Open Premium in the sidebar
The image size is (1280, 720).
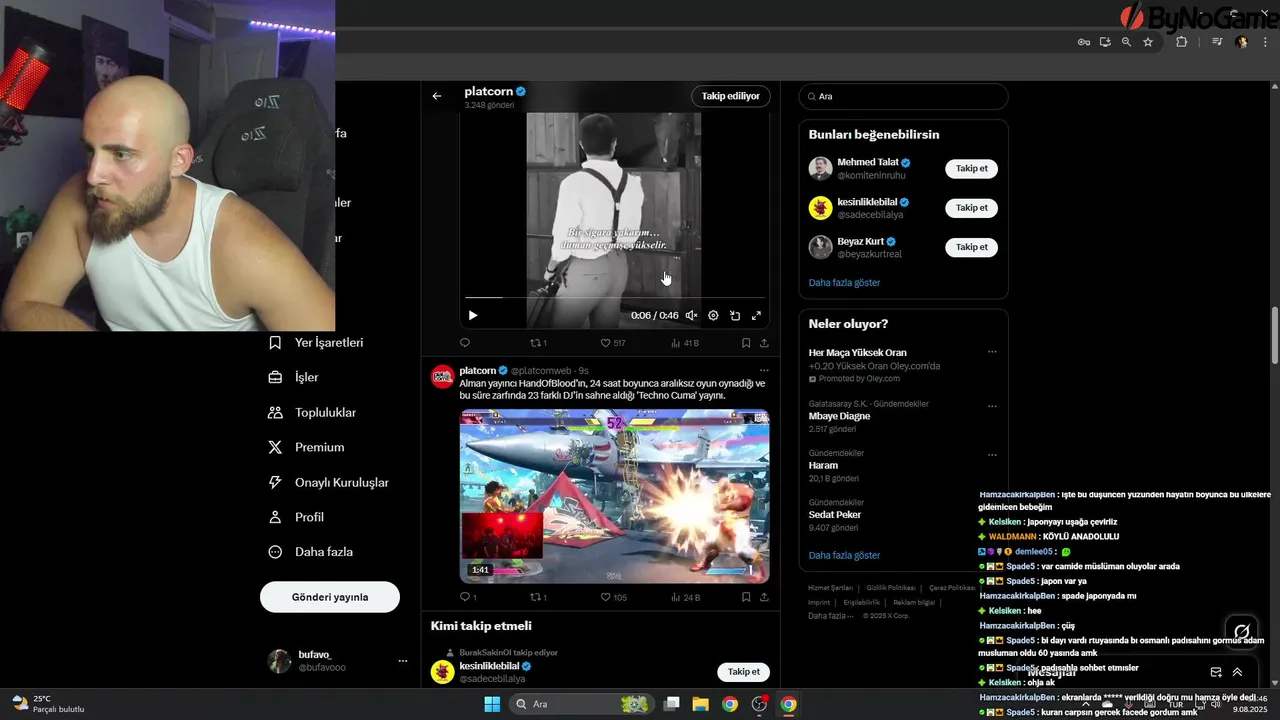pos(306,447)
